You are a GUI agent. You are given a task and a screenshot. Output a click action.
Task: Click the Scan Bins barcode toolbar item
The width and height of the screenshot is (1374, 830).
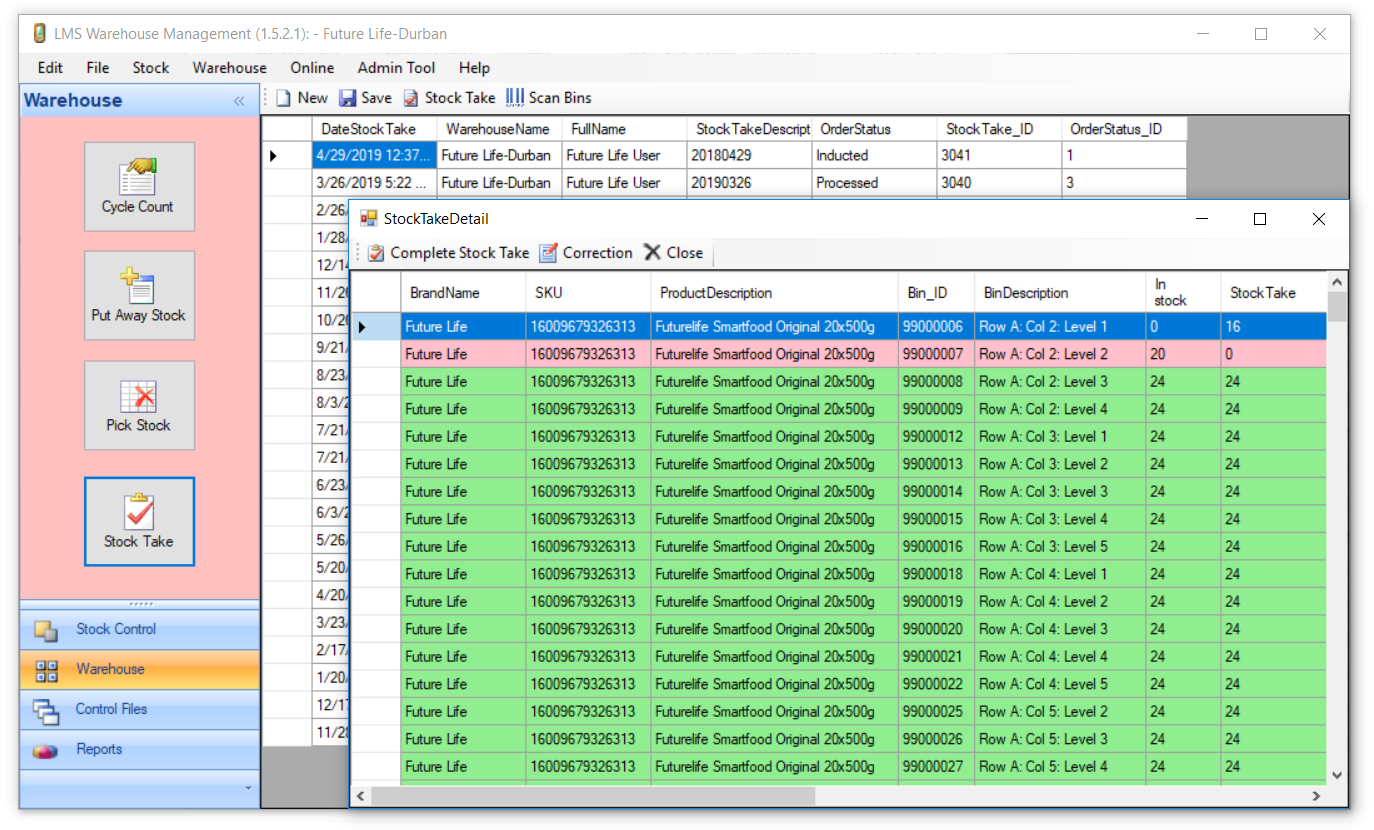click(548, 98)
